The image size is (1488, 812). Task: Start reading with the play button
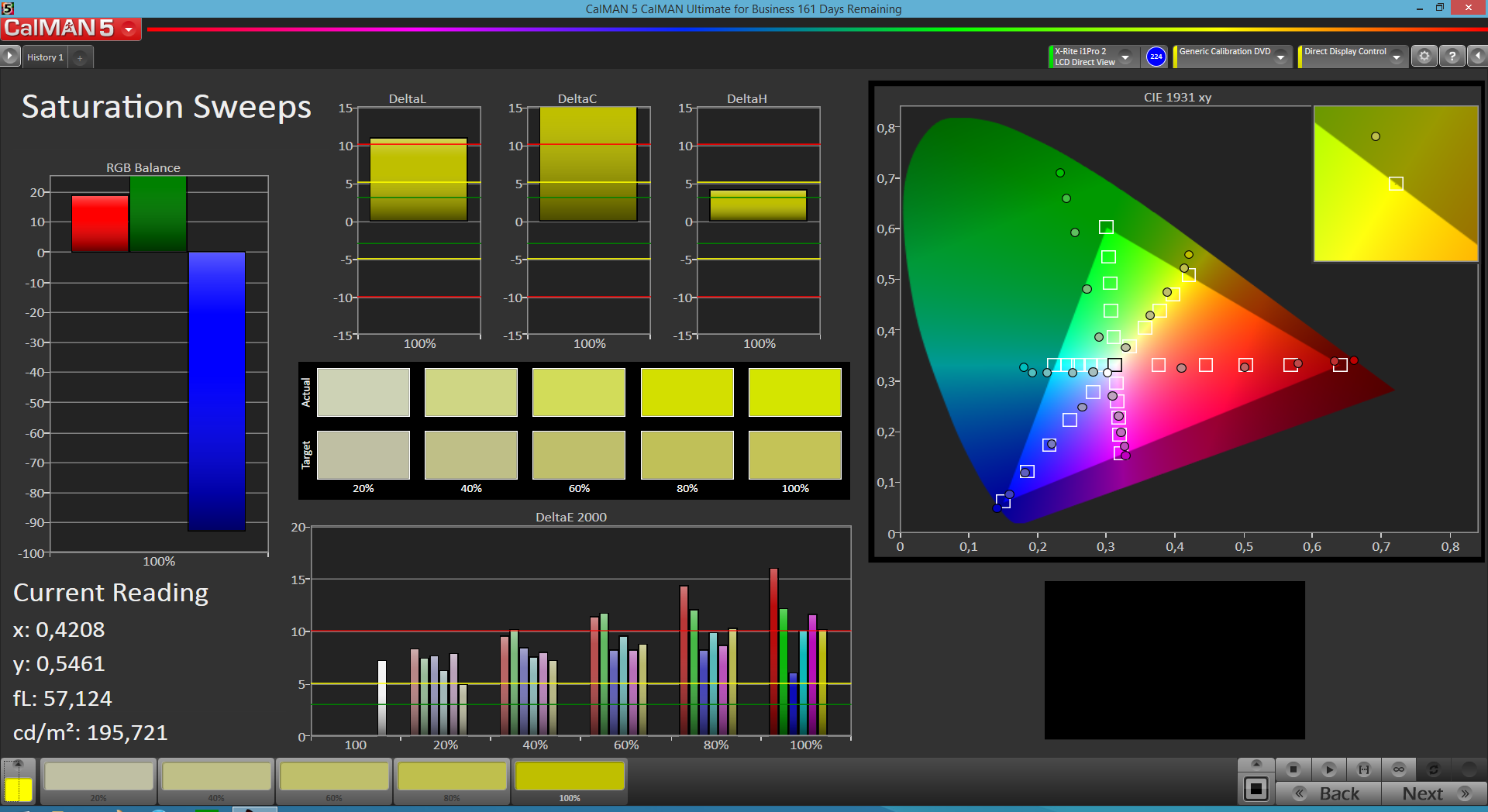(1328, 769)
